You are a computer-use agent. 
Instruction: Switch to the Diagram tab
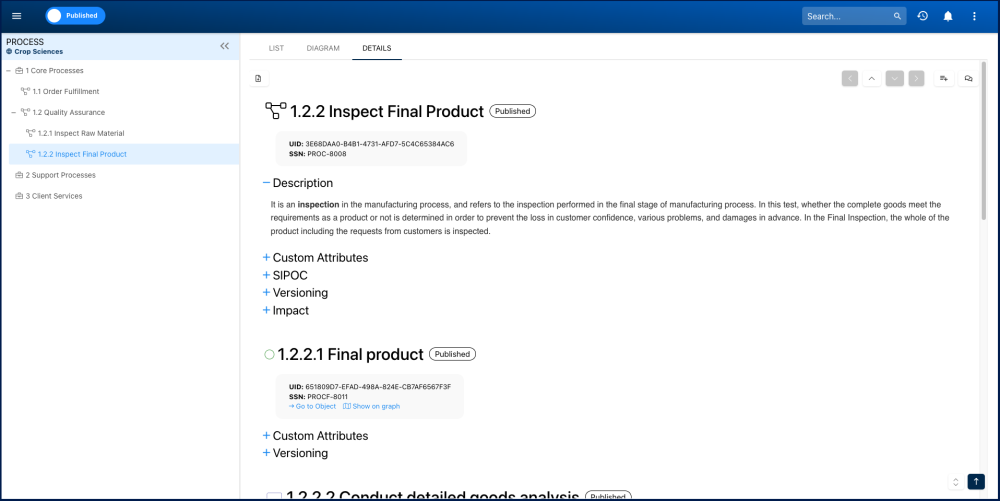(323, 48)
